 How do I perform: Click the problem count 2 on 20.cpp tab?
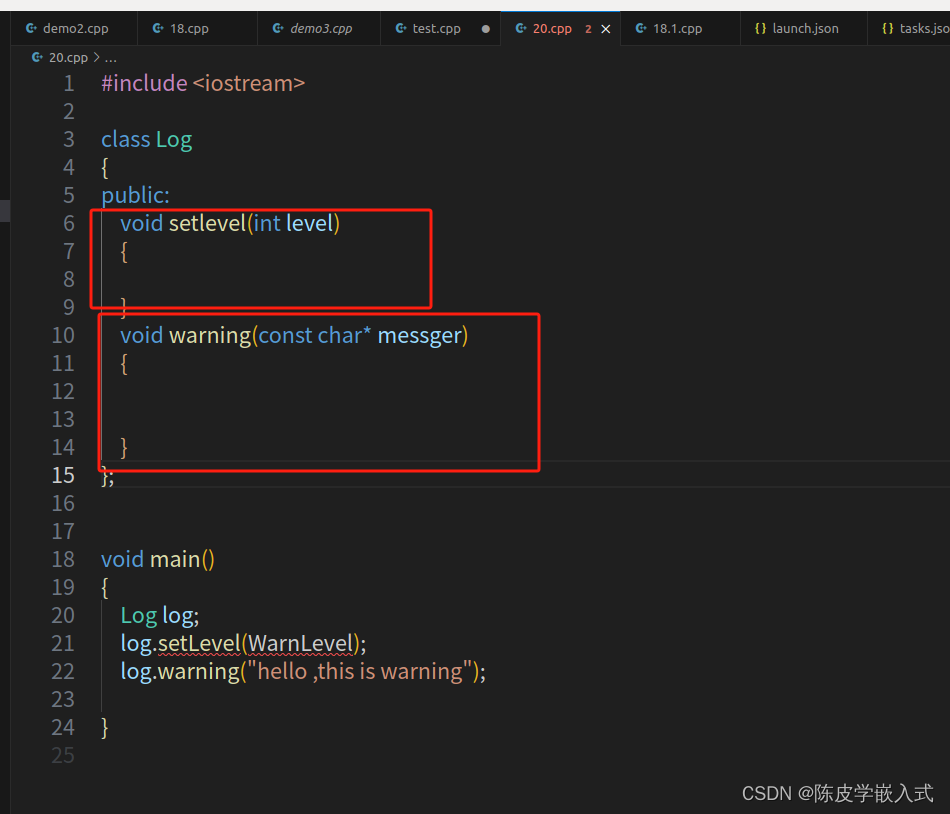pyautogui.click(x=588, y=29)
